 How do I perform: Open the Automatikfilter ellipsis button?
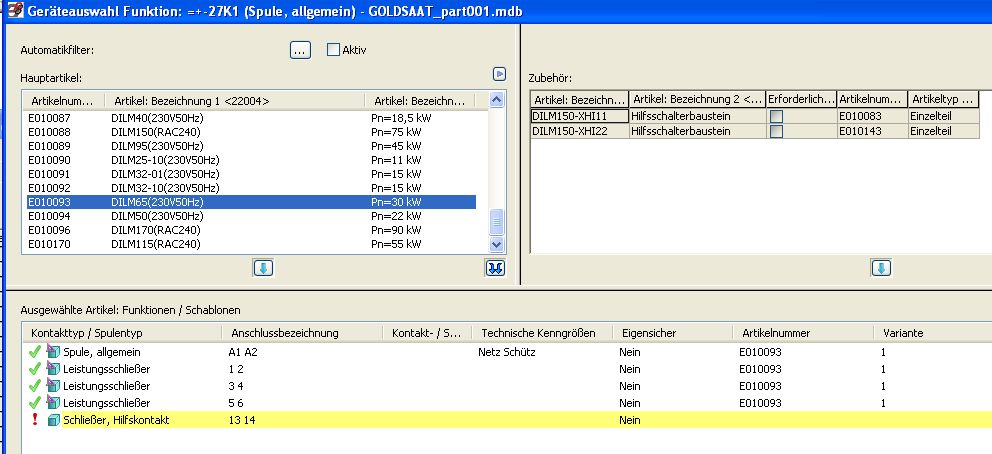click(301, 50)
